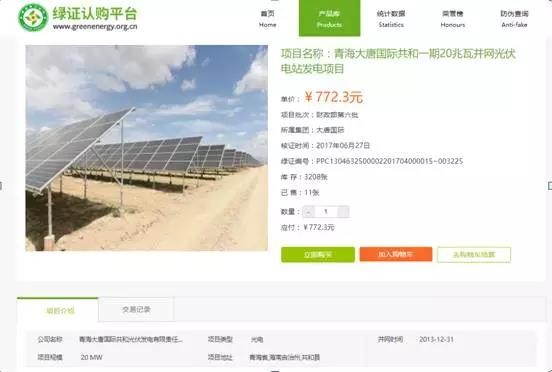
Task: Click the left edge arrow
Action: point(1,185)
